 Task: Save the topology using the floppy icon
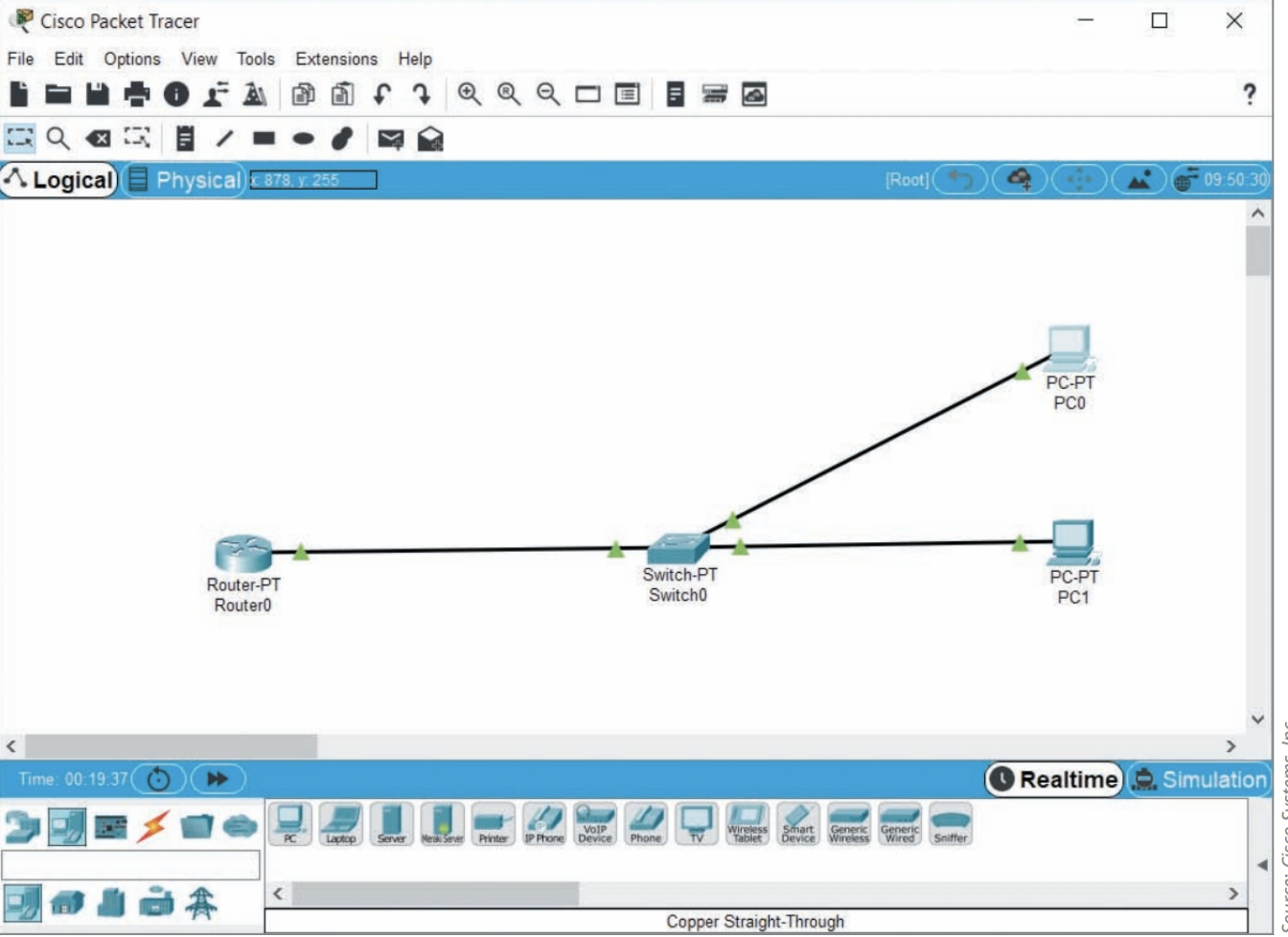[x=98, y=94]
